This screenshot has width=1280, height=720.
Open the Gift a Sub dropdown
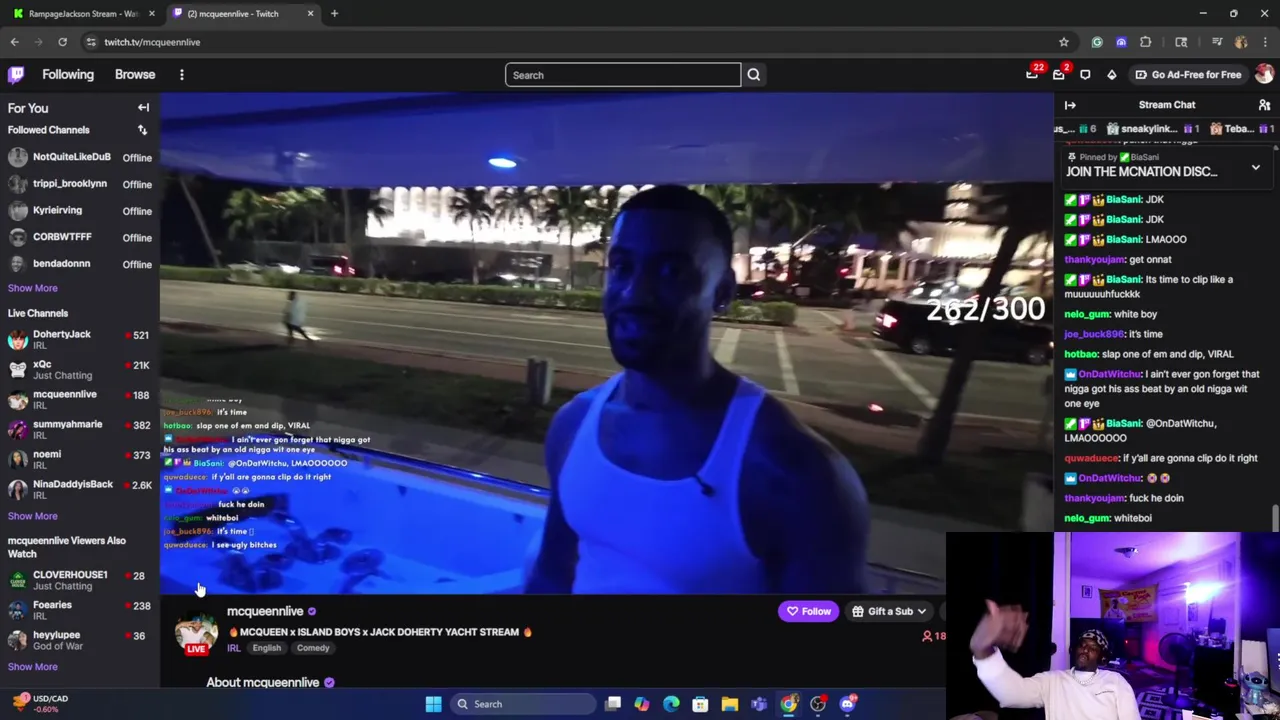coord(889,611)
